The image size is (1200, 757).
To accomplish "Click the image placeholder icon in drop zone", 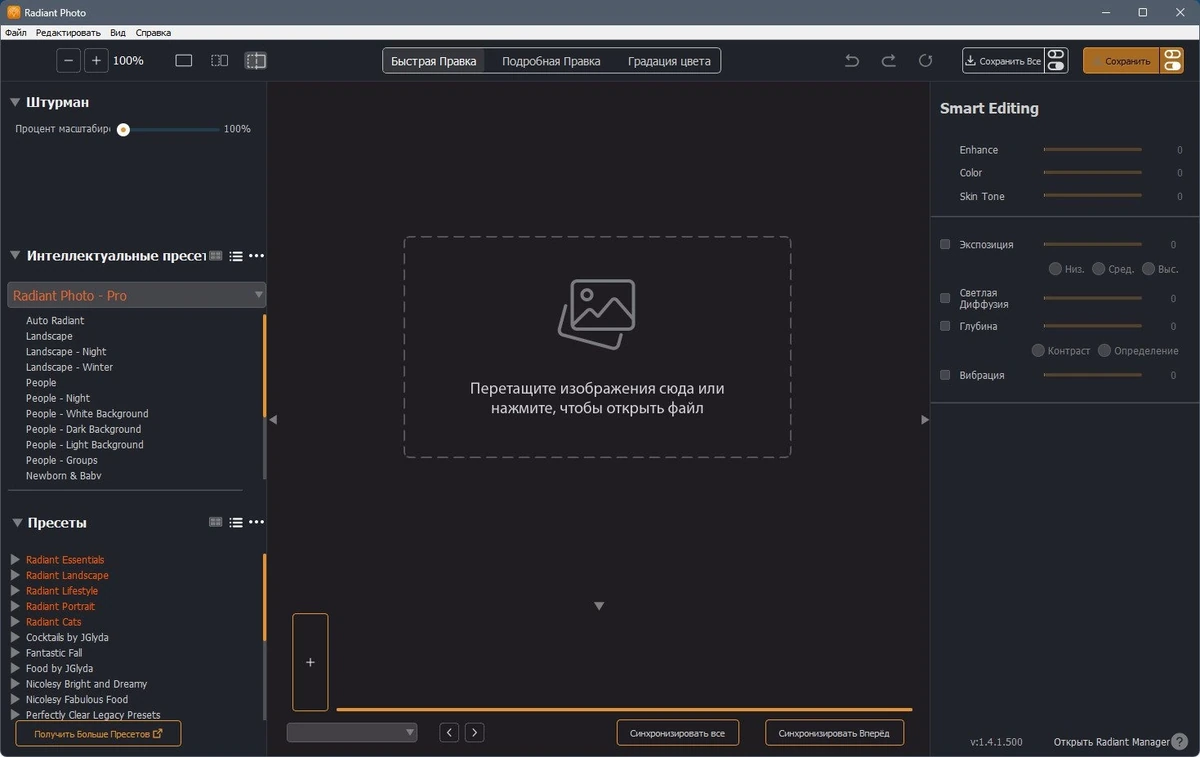I will coord(597,314).
